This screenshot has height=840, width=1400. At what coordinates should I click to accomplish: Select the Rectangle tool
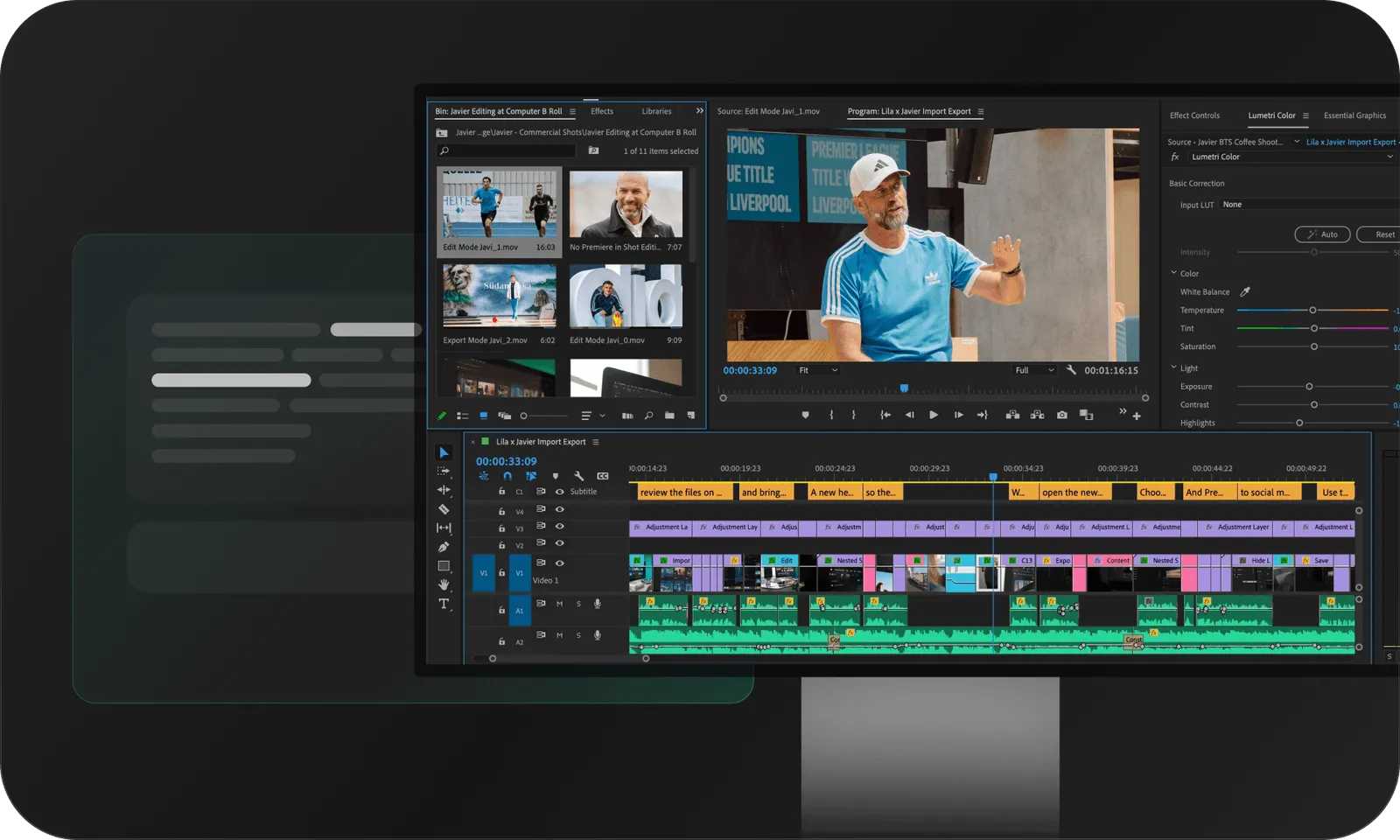[x=444, y=566]
